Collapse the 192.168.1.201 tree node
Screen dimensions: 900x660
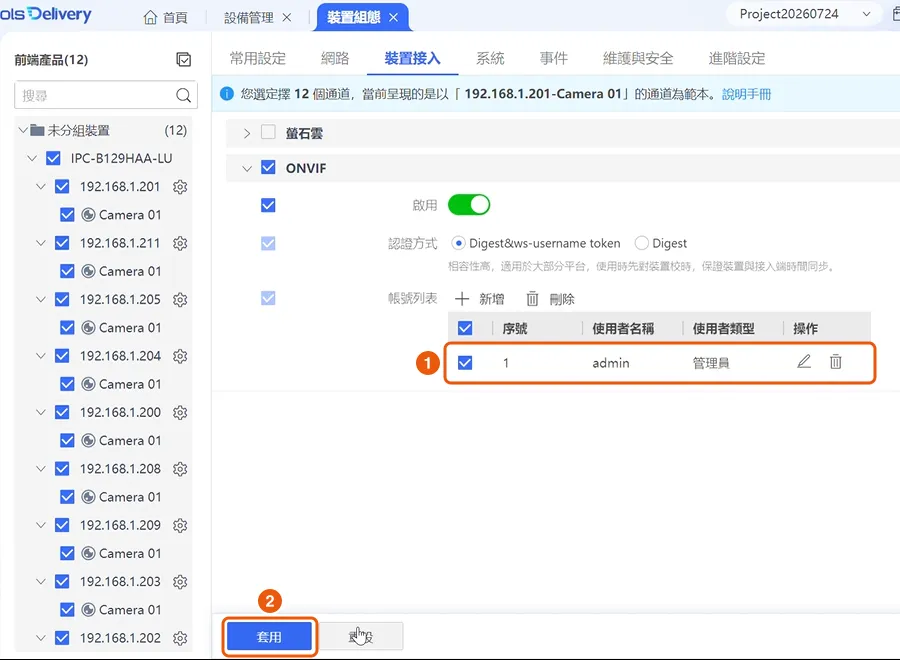pyautogui.click(x=41, y=187)
